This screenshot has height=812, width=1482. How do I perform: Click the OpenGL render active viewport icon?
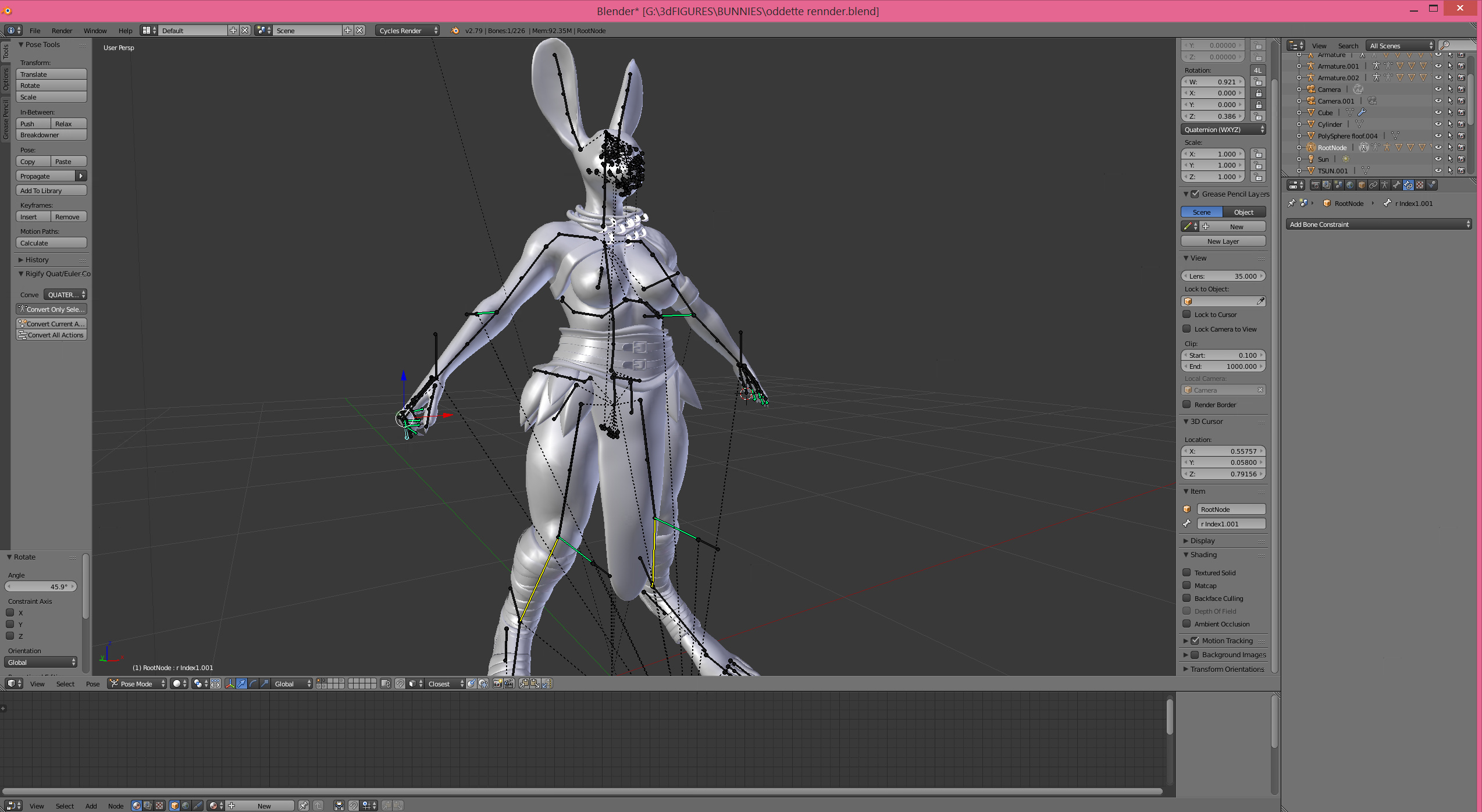click(x=497, y=684)
